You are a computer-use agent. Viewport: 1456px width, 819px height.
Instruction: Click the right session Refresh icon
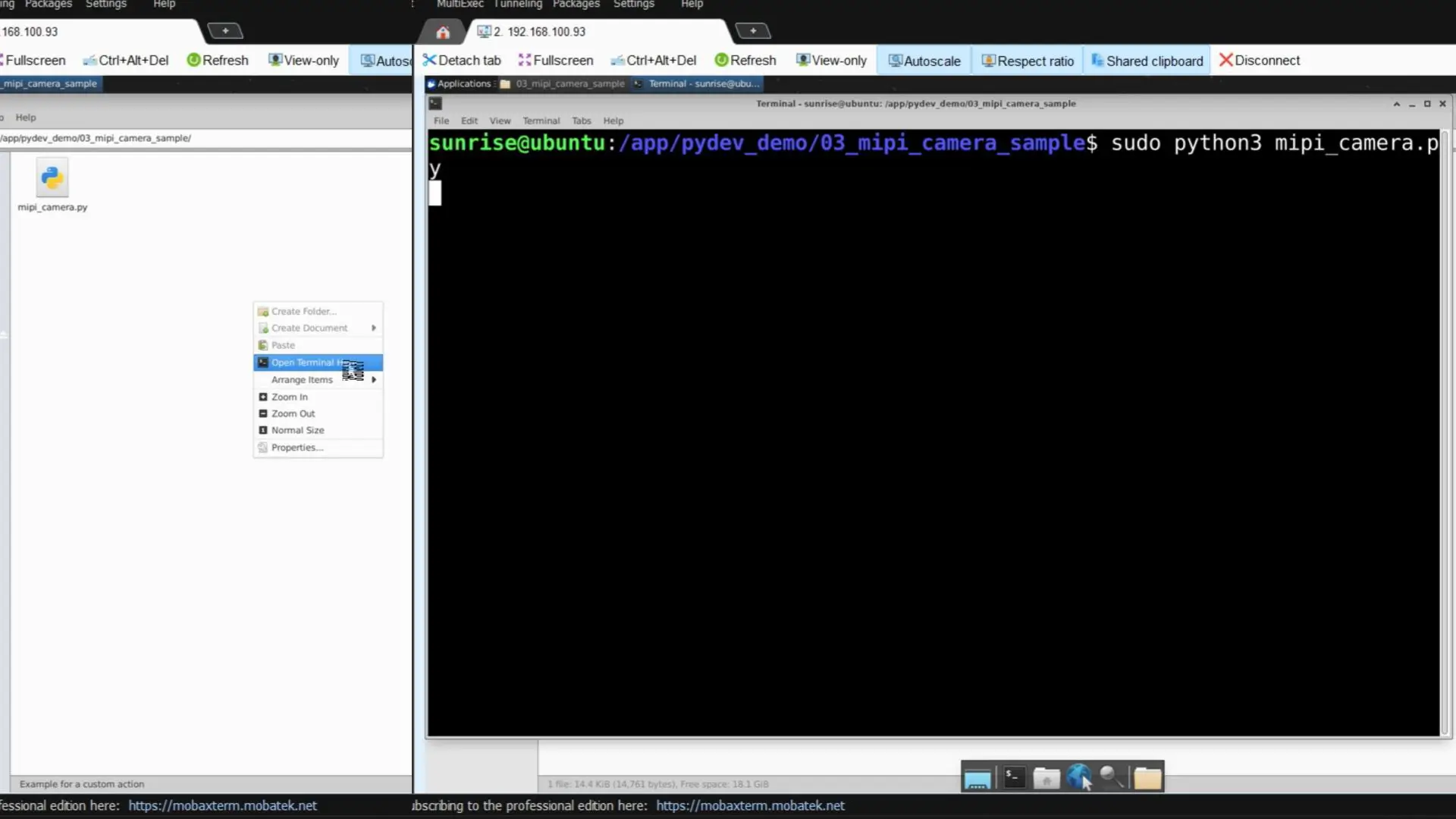point(721,60)
